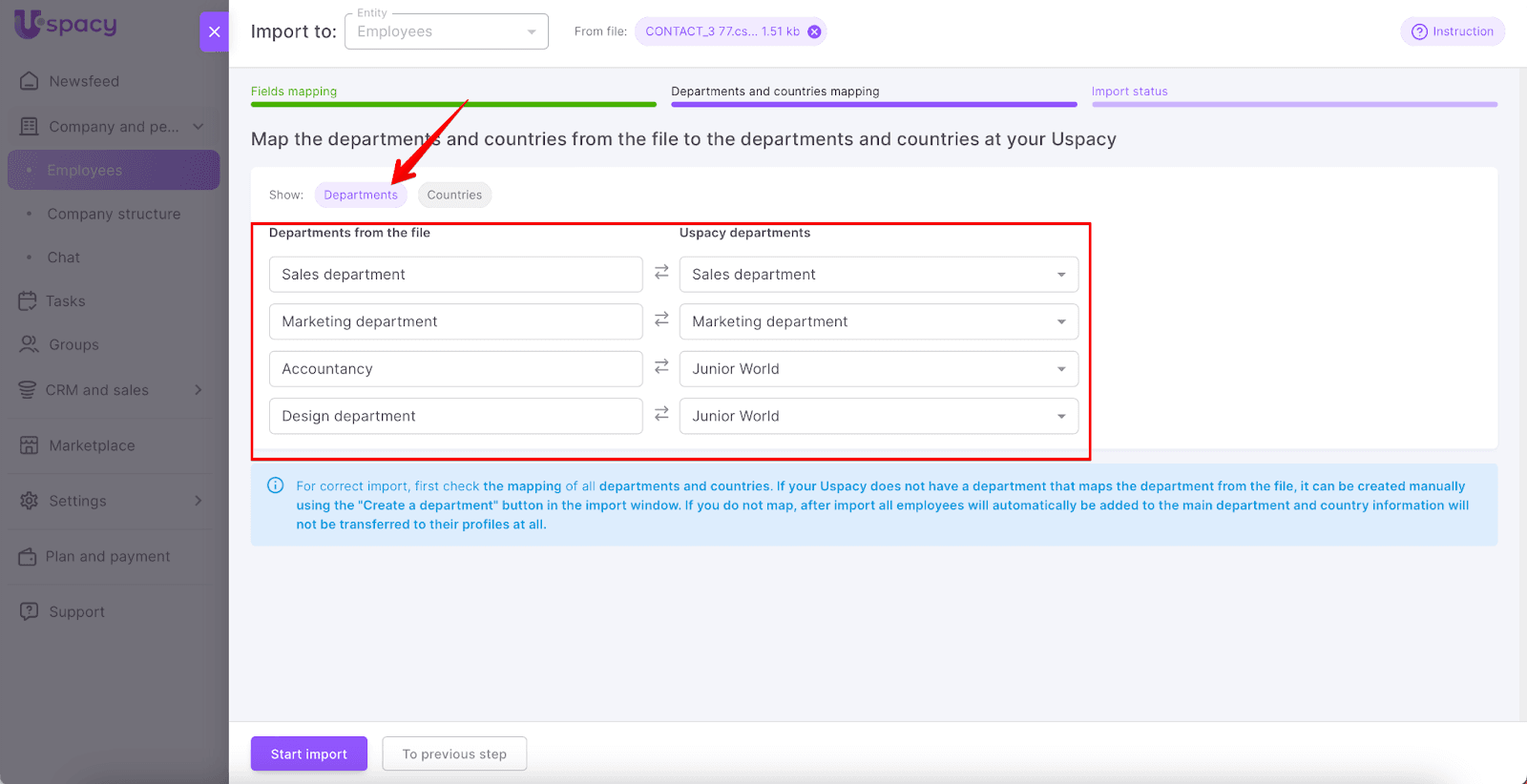Click the Company and people building icon
The height and width of the screenshot is (784, 1527).
tap(30, 126)
